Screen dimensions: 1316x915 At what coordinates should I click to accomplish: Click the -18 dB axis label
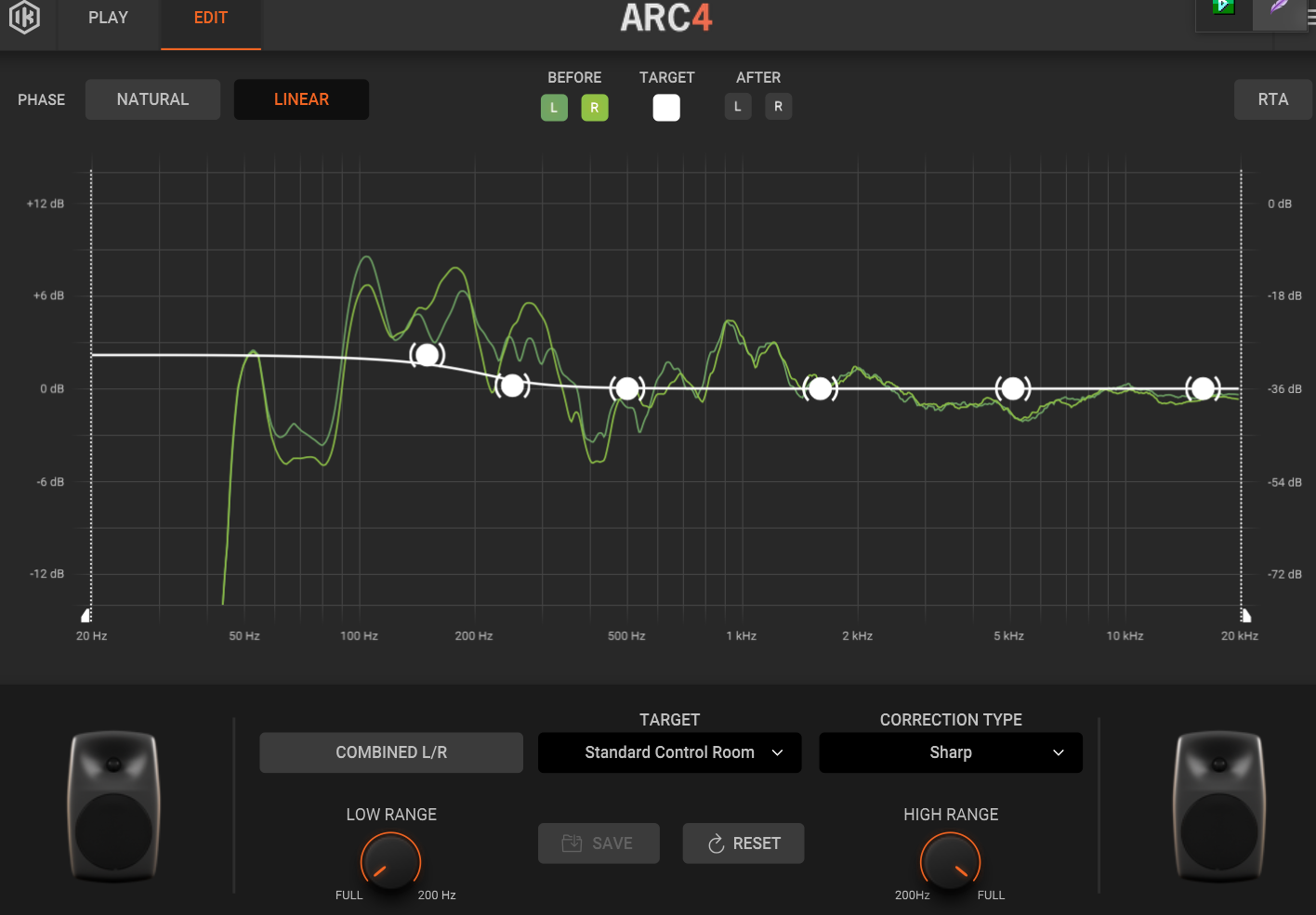[x=1285, y=296]
